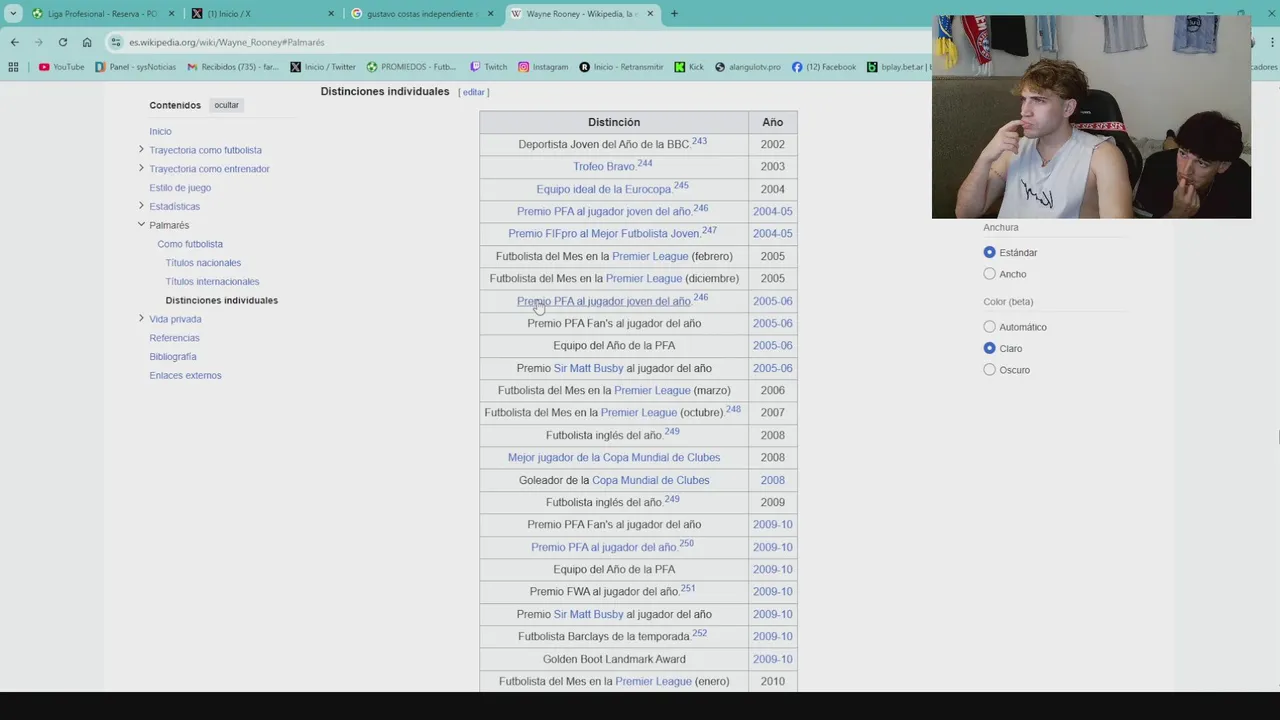Viewport: 1280px width, 720px height.
Task: Open the alangulotv.pro bookmark
Action: click(748, 67)
